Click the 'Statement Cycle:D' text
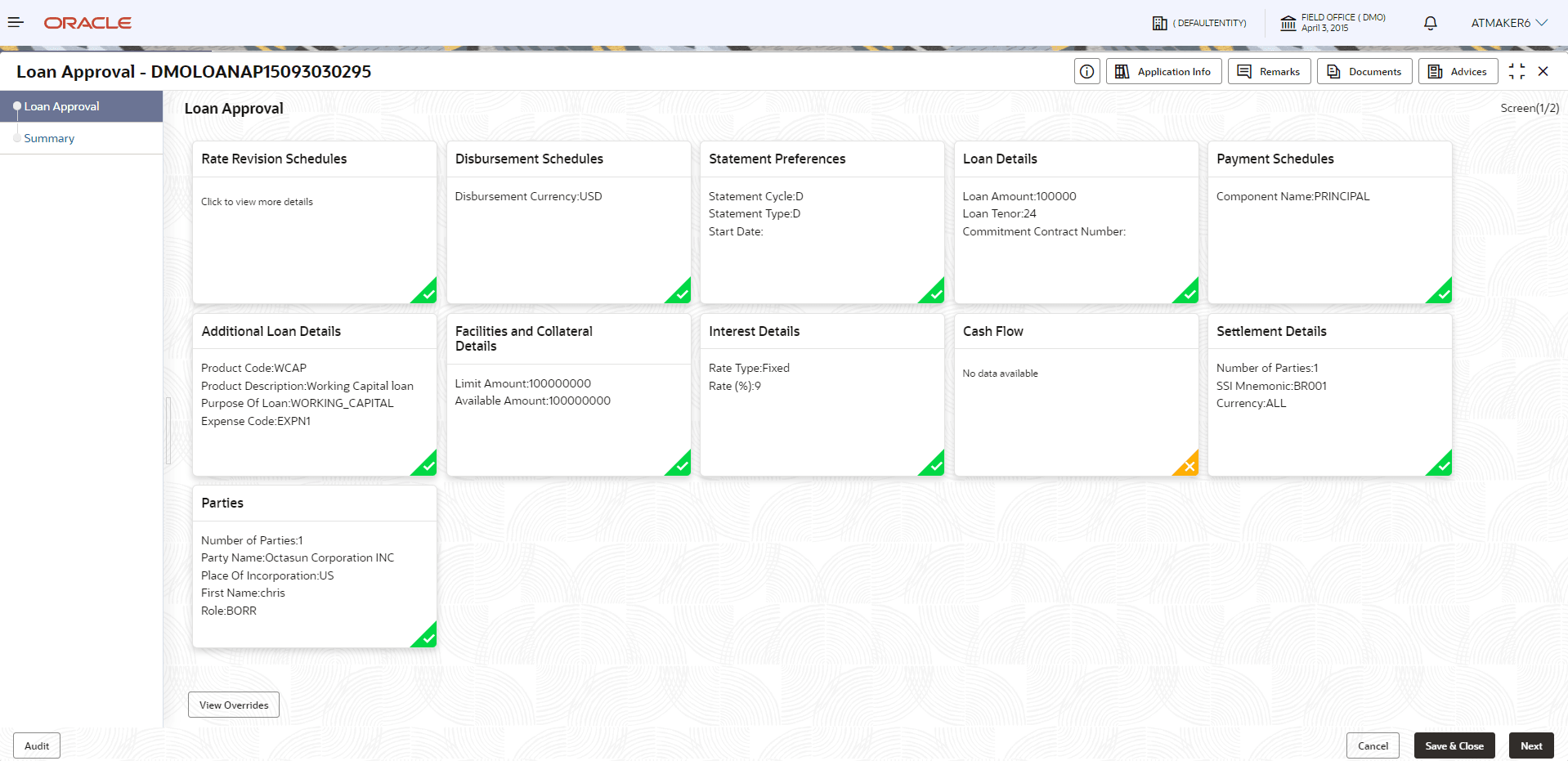This screenshot has width=1568, height=761. point(756,196)
